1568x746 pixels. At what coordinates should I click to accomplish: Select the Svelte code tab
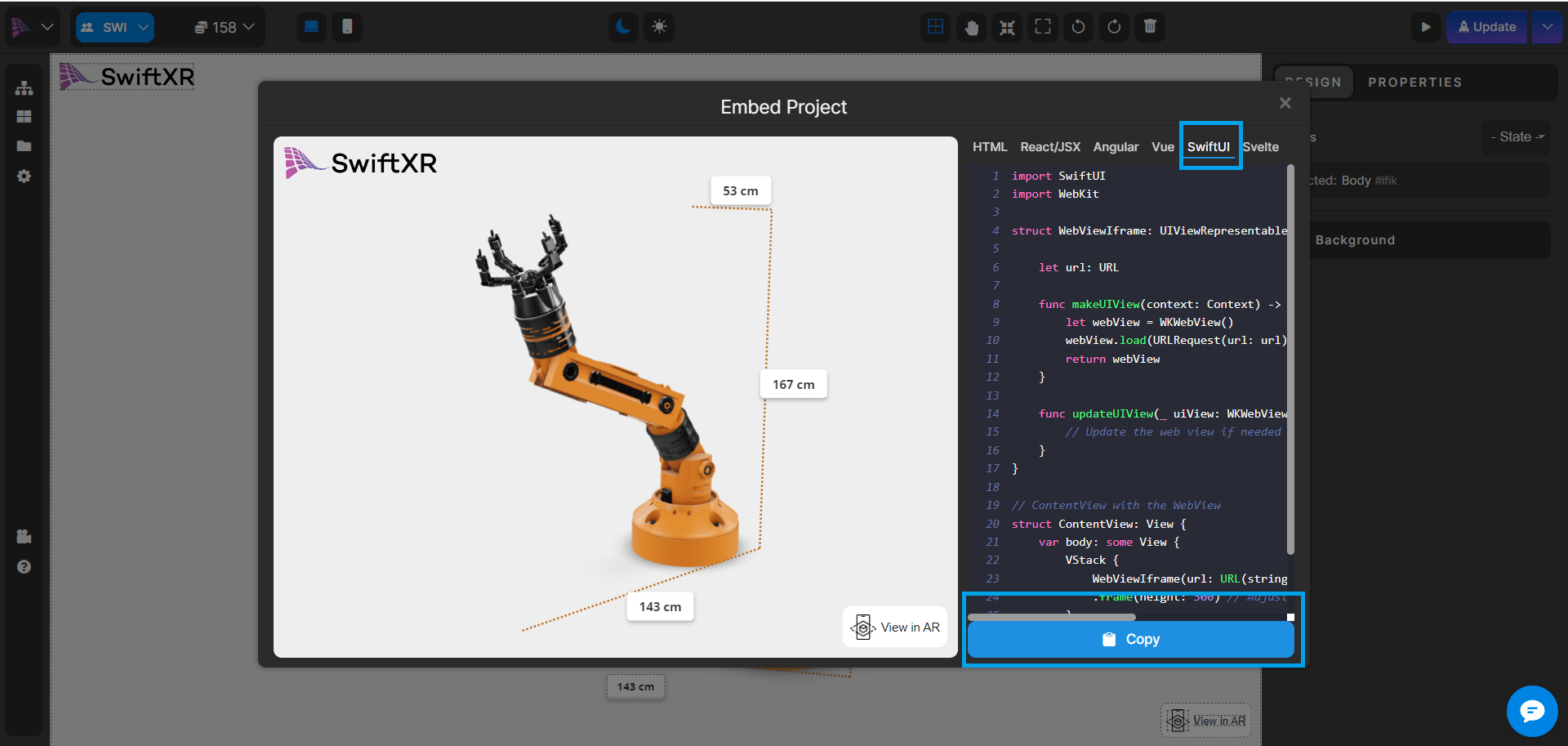click(1262, 147)
